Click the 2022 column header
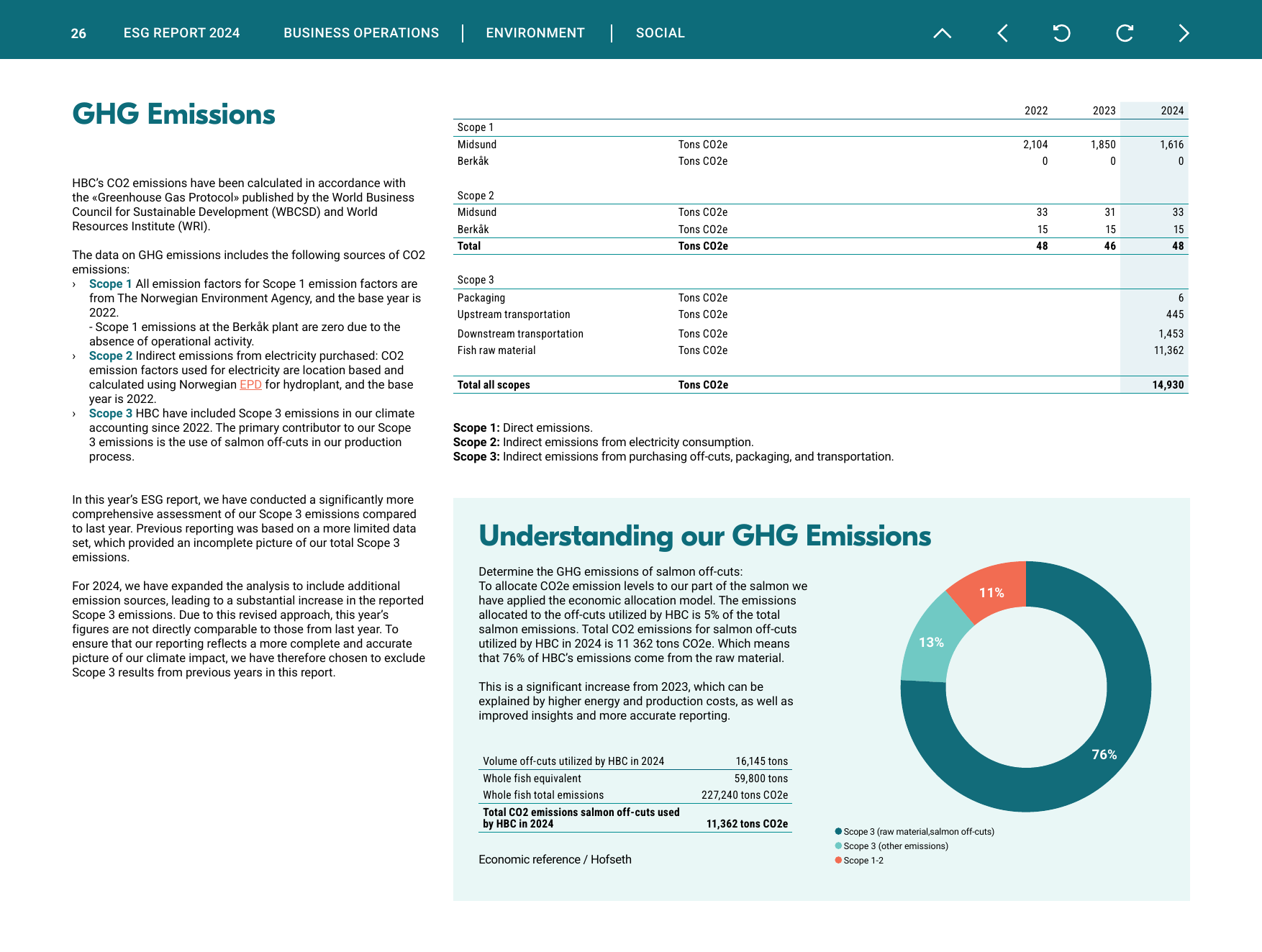 click(1036, 111)
